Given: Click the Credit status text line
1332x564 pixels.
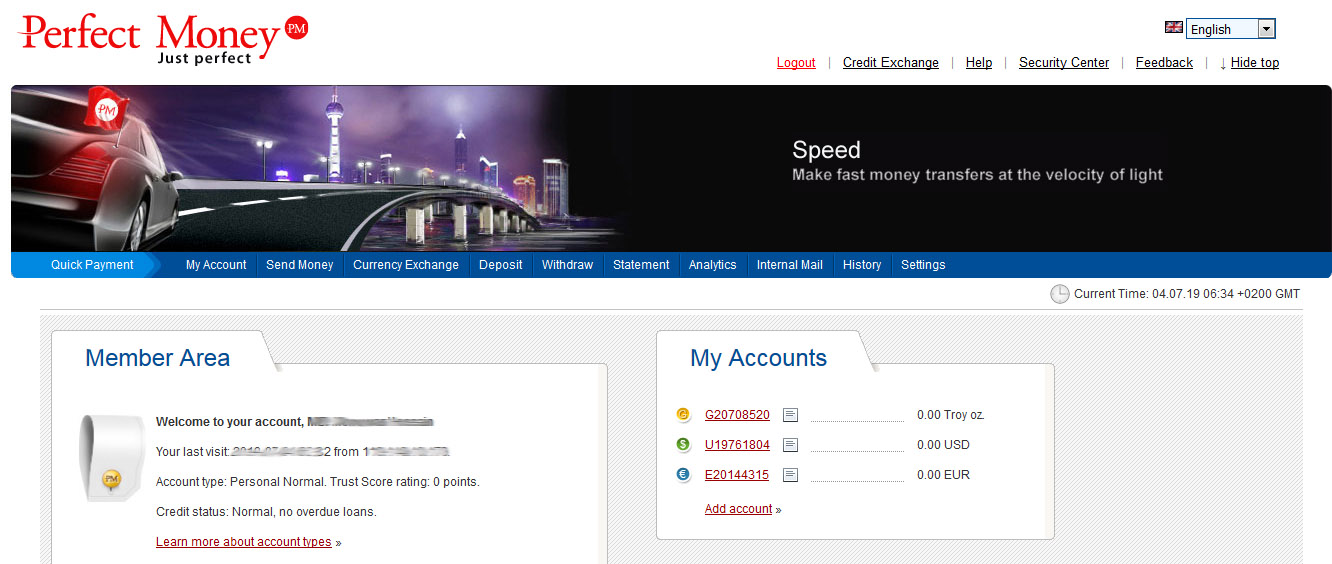Looking at the screenshot, I should 266,512.
